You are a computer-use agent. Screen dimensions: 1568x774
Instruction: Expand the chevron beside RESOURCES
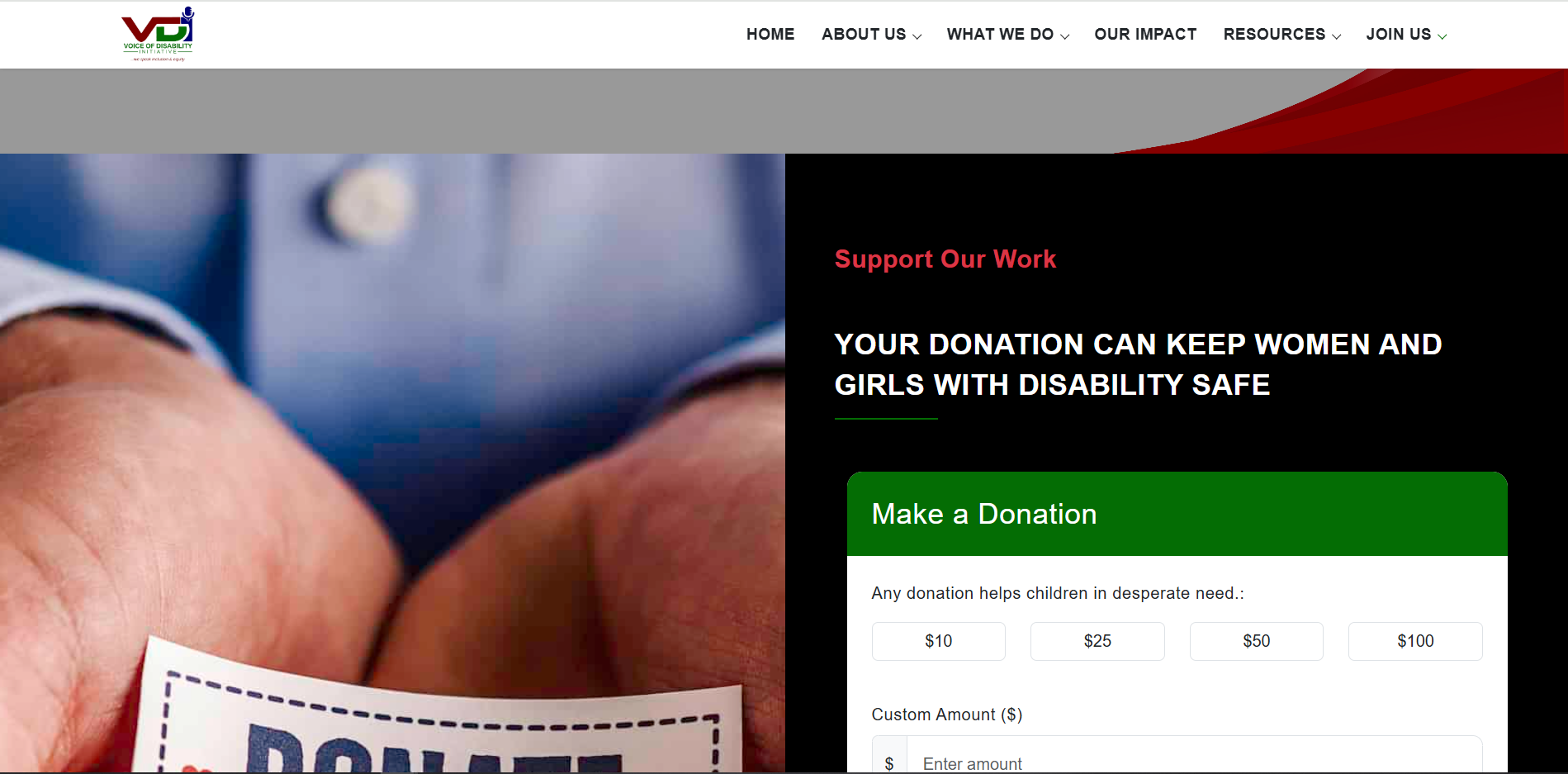[1336, 36]
